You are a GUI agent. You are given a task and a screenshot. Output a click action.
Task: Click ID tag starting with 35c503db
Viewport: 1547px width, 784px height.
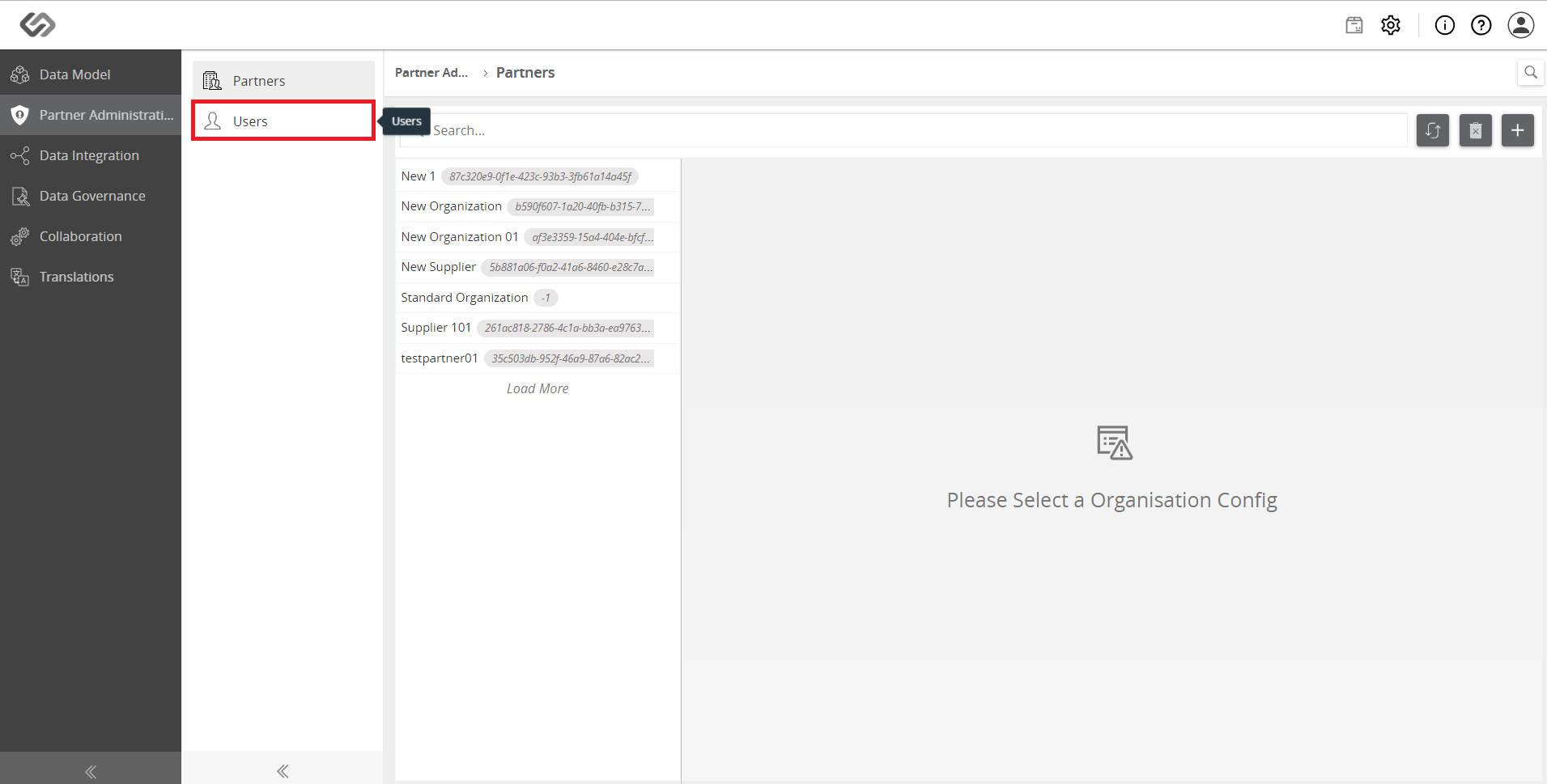(x=569, y=358)
